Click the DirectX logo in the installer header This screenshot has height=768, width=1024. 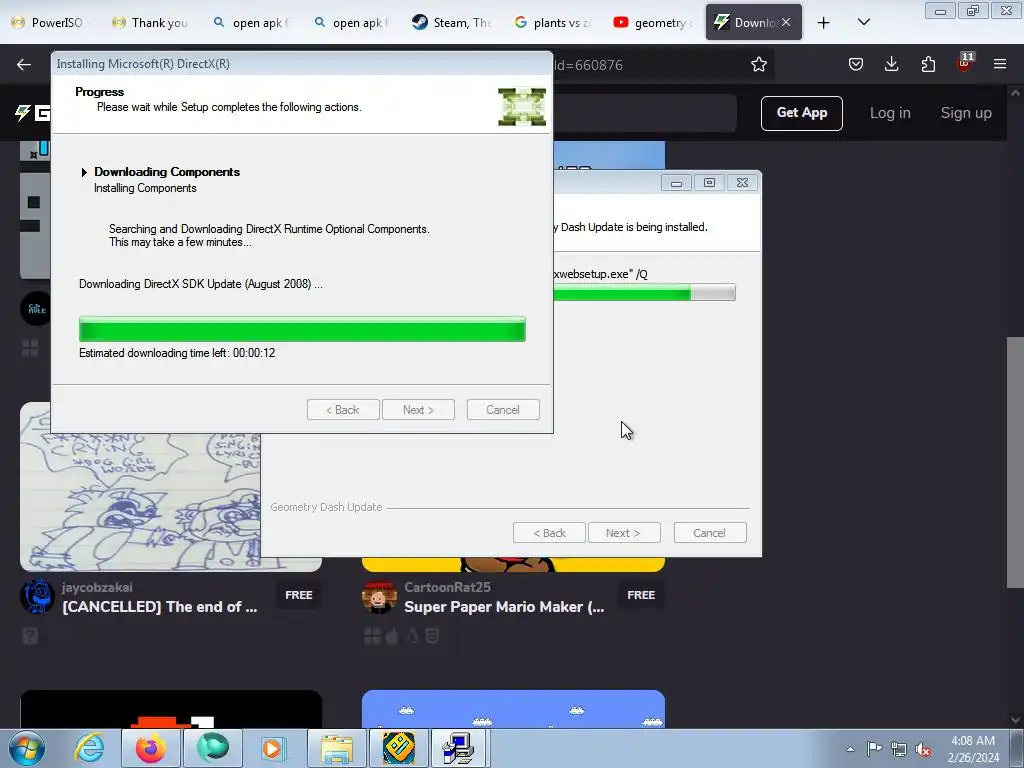522,106
